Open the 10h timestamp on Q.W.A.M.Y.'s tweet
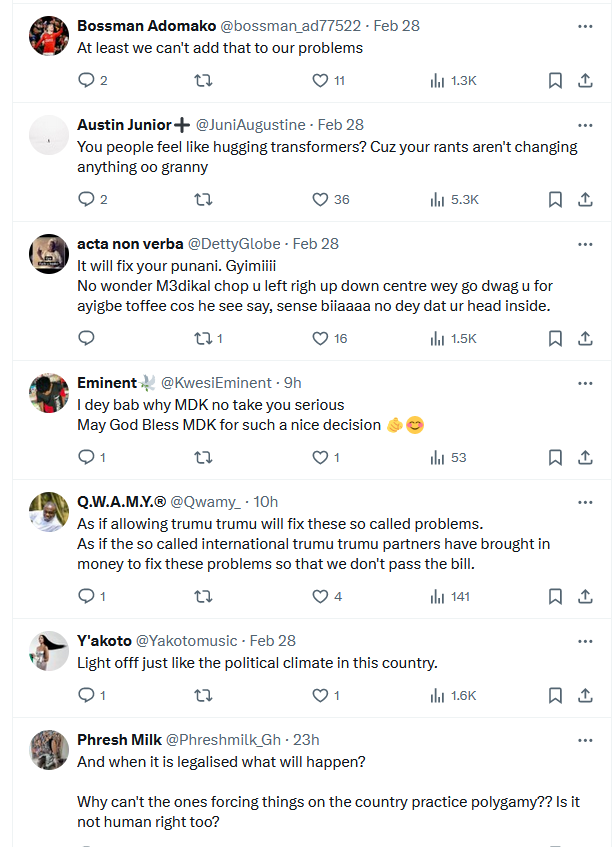 click(x=266, y=501)
